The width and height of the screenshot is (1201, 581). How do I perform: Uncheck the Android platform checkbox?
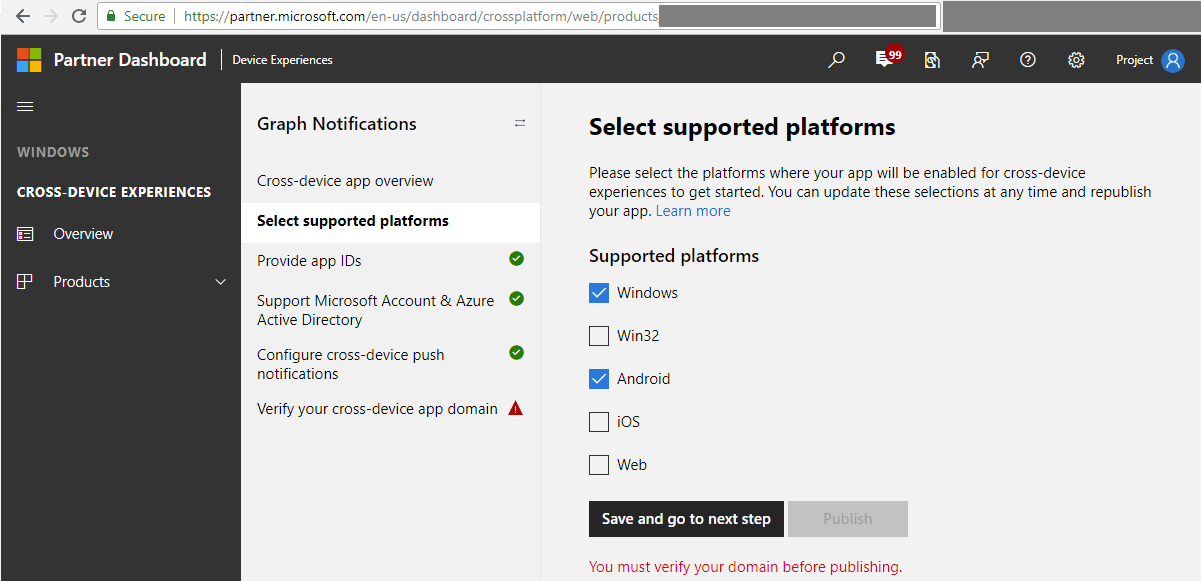coord(599,379)
